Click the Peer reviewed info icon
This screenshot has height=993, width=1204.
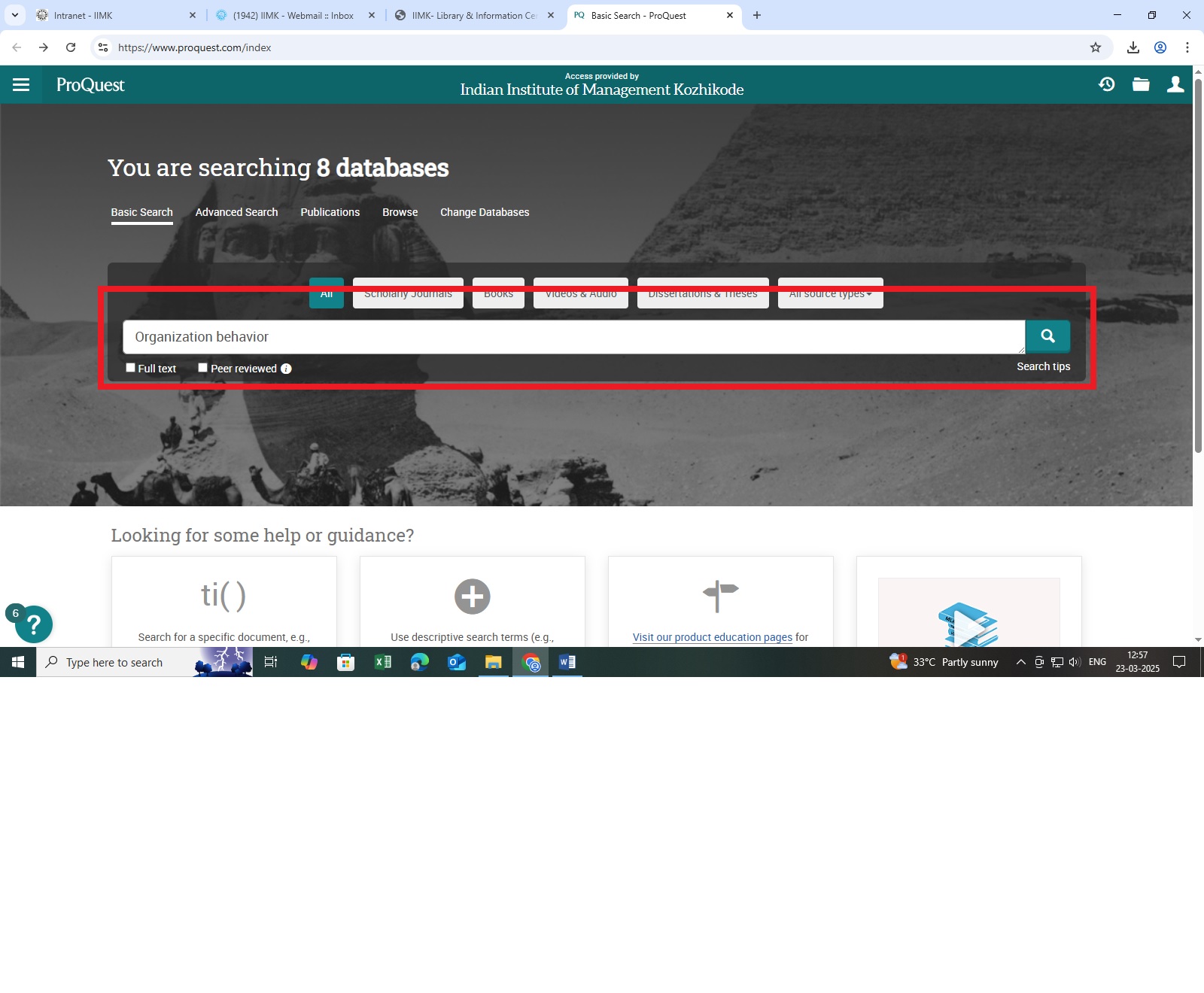pos(286,369)
